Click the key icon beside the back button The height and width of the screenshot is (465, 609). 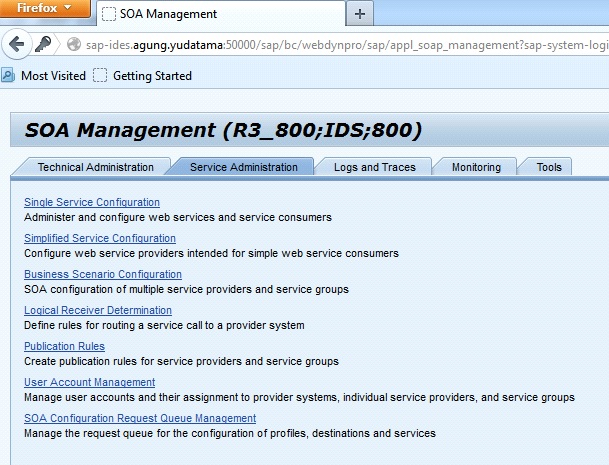[45, 44]
